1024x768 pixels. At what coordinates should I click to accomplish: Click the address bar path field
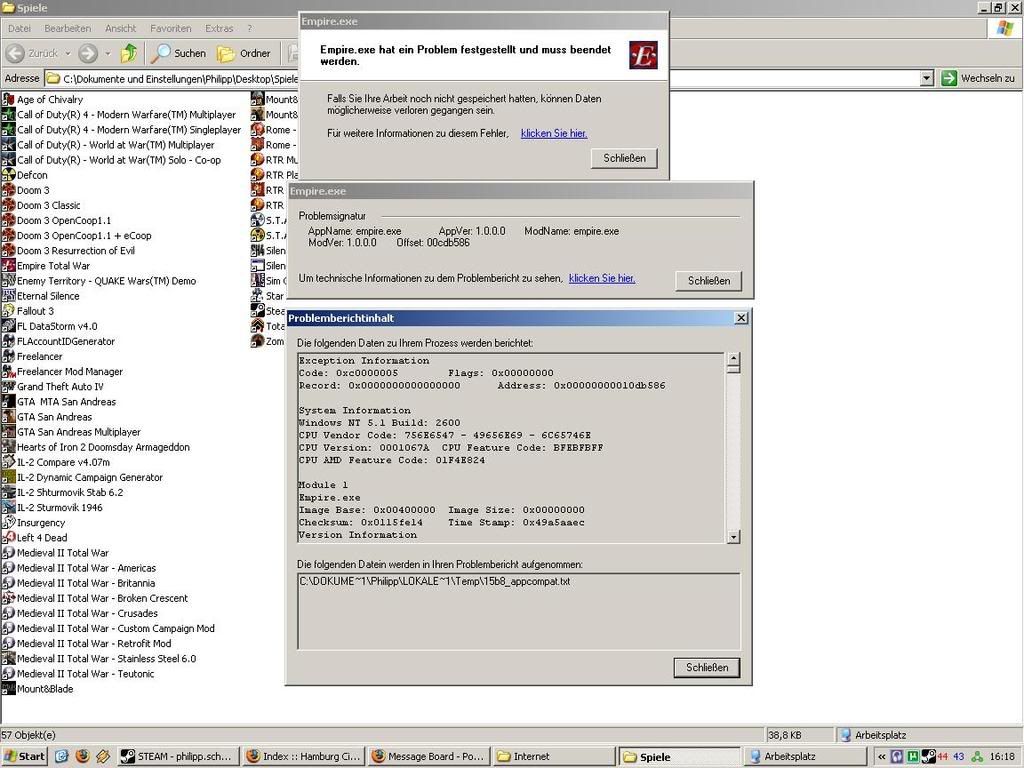pyautogui.click(x=483, y=78)
